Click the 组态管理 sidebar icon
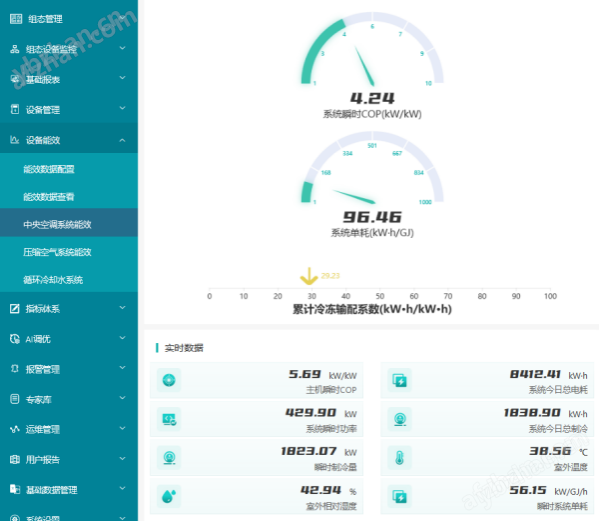The width and height of the screenshot is (600, 521). (16, 19)
